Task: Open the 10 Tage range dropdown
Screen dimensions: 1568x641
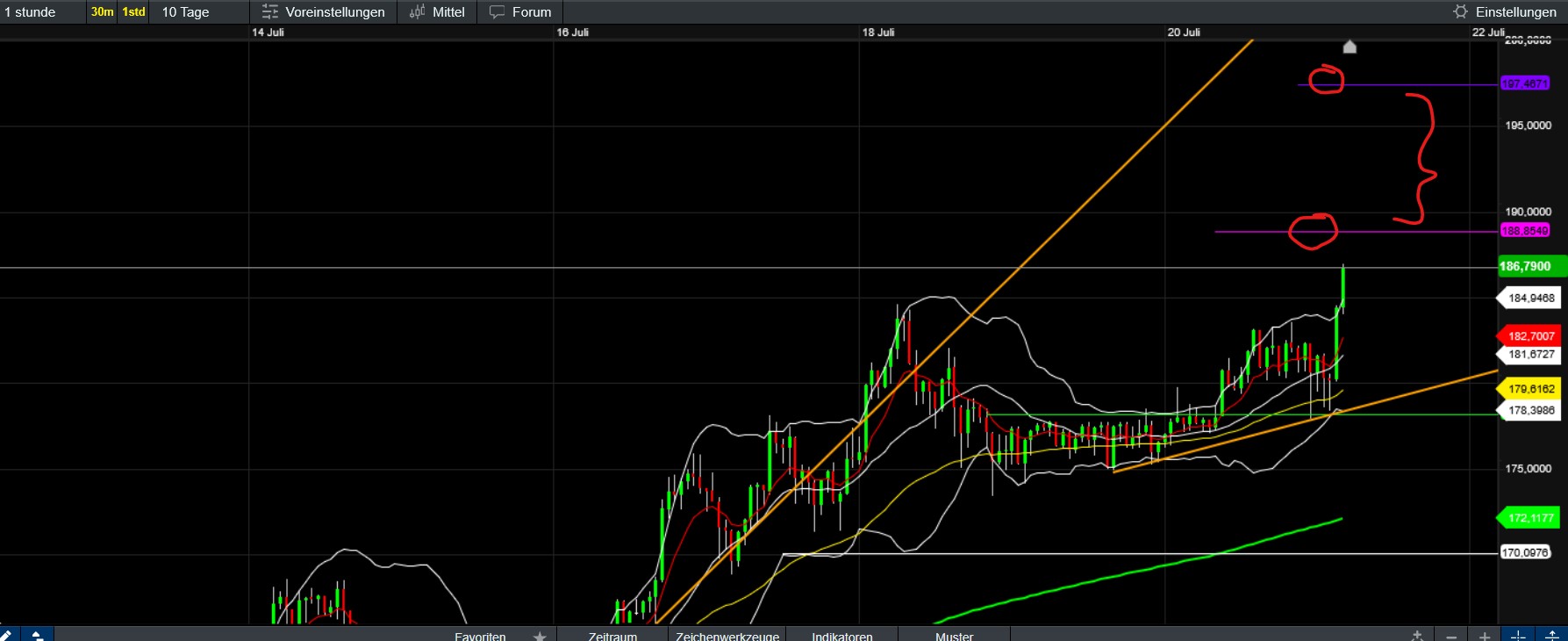Action: [x=185, y=12]
